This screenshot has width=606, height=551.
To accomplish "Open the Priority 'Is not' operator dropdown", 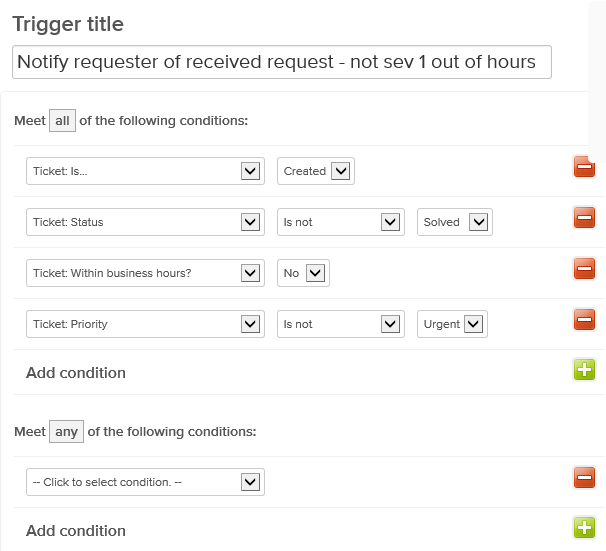I will pyautogui.click(x=340, y=324).
